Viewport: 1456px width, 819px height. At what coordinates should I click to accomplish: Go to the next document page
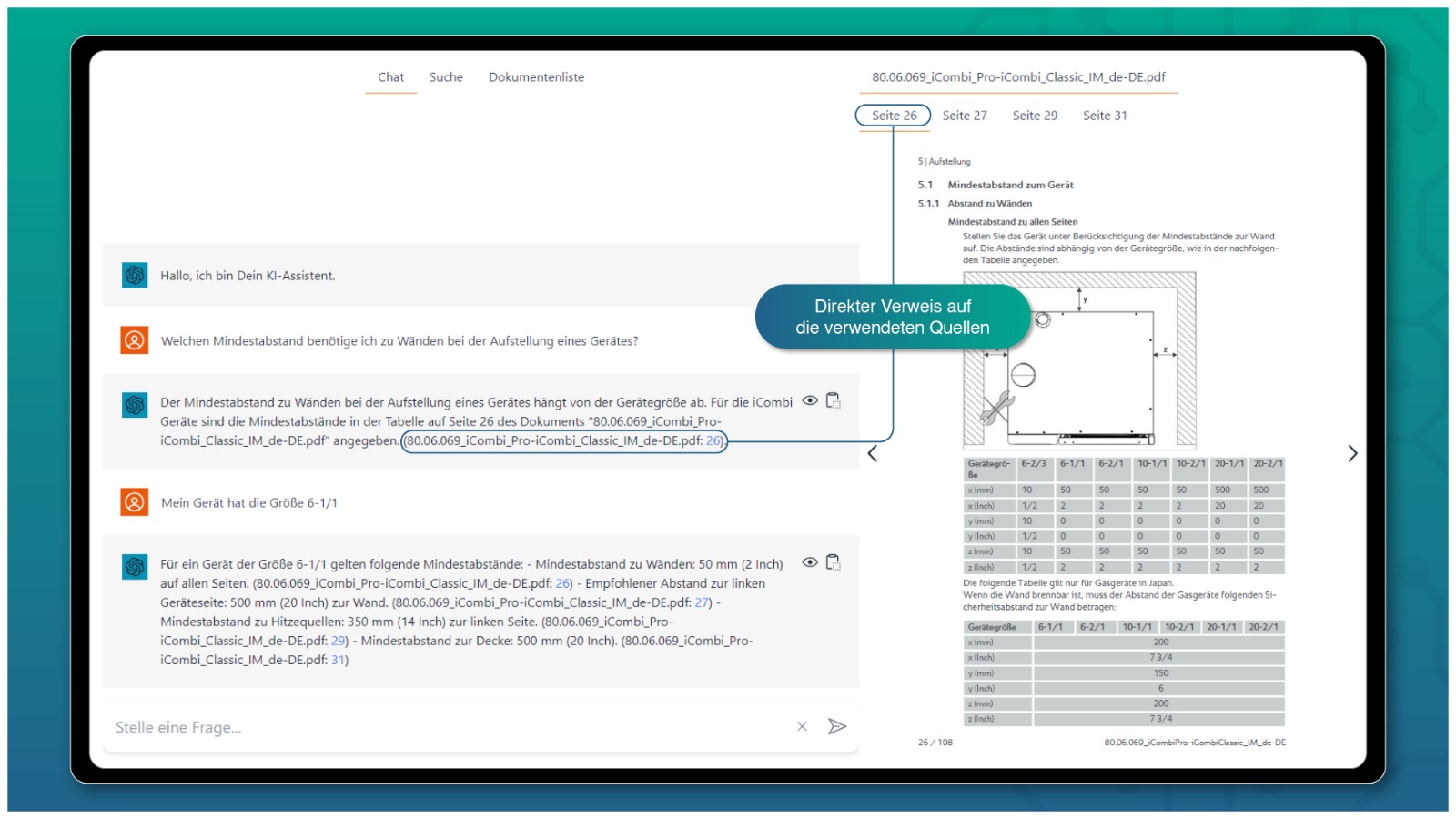point(1352,453)
